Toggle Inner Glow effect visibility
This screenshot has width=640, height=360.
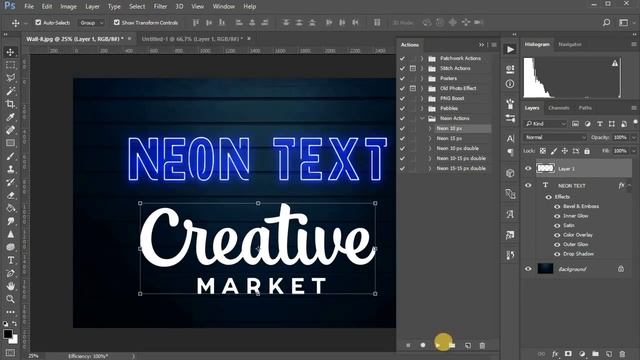click(557, 216)
